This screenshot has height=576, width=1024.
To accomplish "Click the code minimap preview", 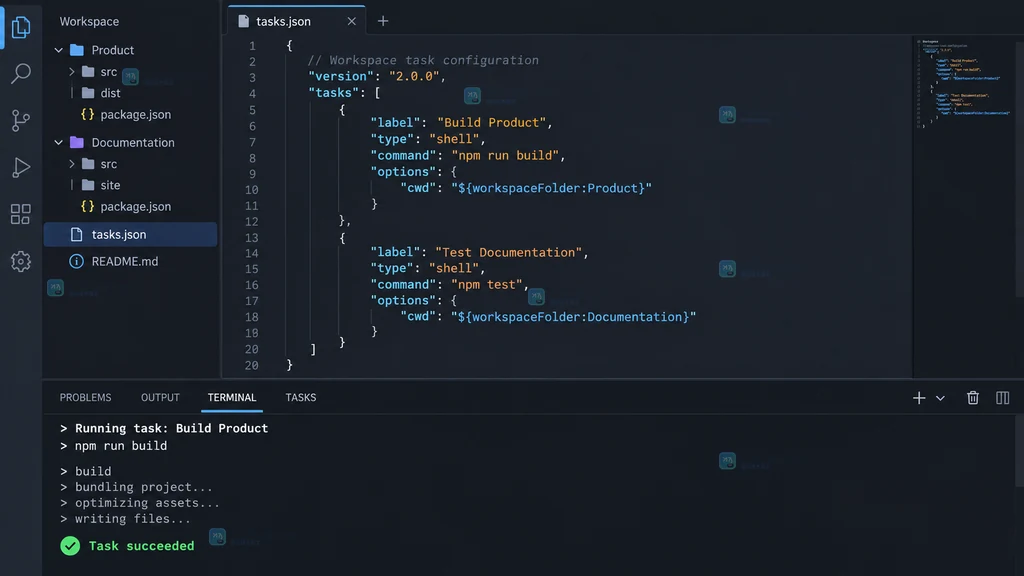I will coord(964,83).
